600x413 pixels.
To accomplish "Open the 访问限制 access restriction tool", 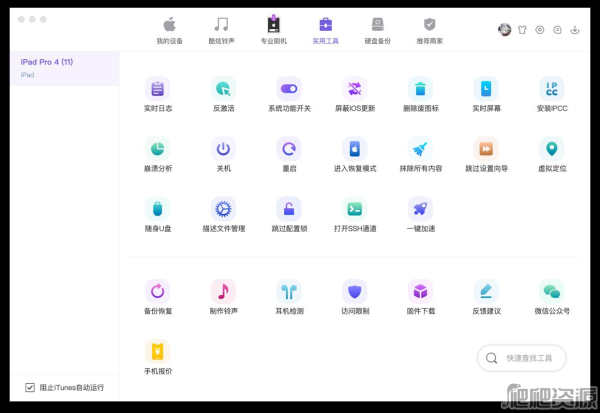I will pos(355,292).
